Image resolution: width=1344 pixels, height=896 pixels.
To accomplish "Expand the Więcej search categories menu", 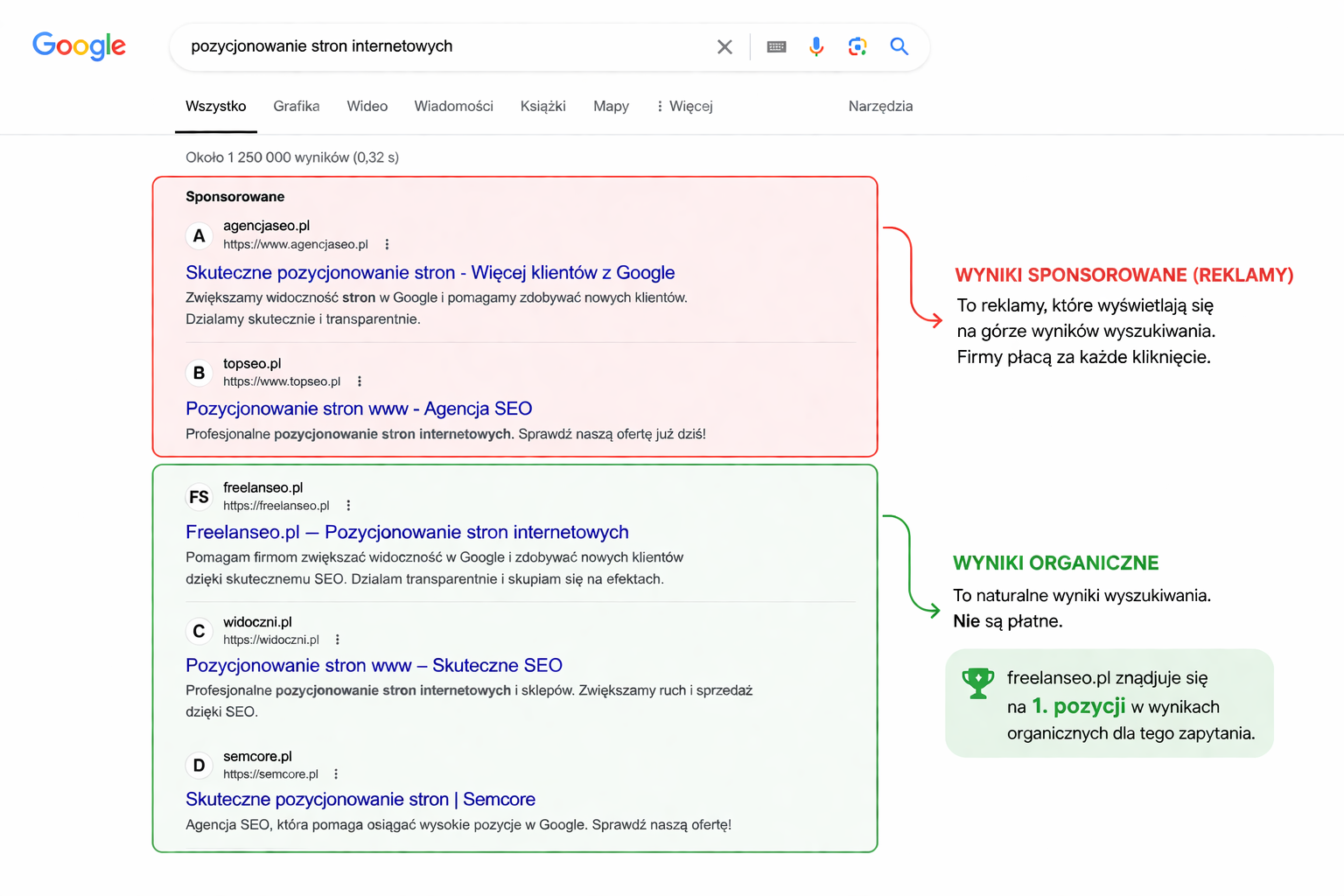I will point(685,106).
